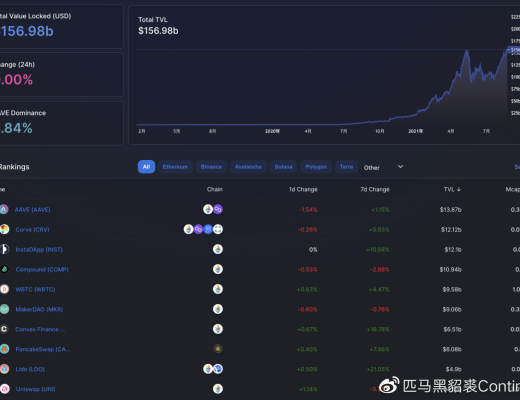Open the Uniswap (UNI) link
This screenshot has width=520, height=400.
[x=35, y=389]
